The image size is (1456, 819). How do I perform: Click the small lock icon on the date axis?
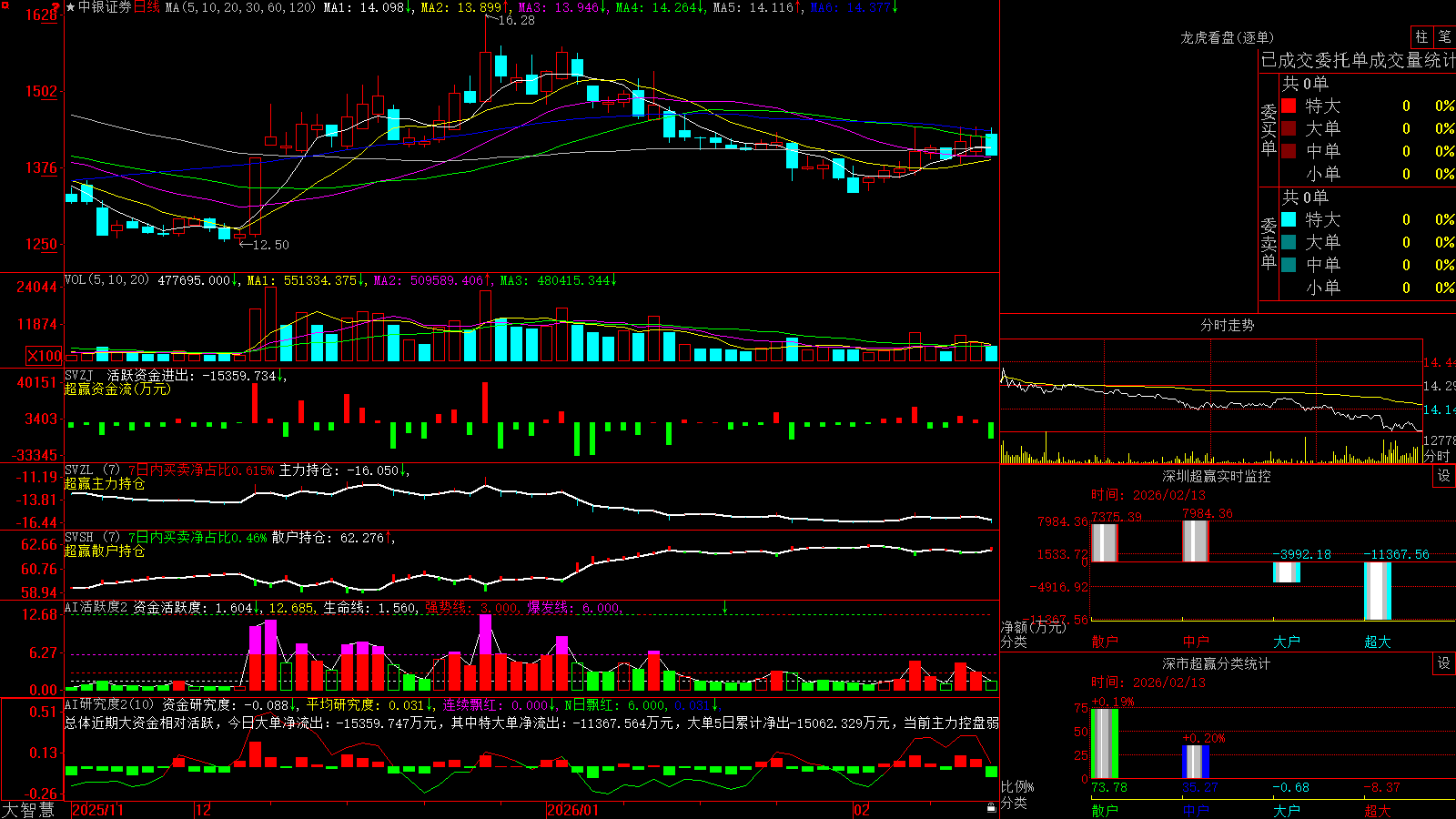coord(991,808)
